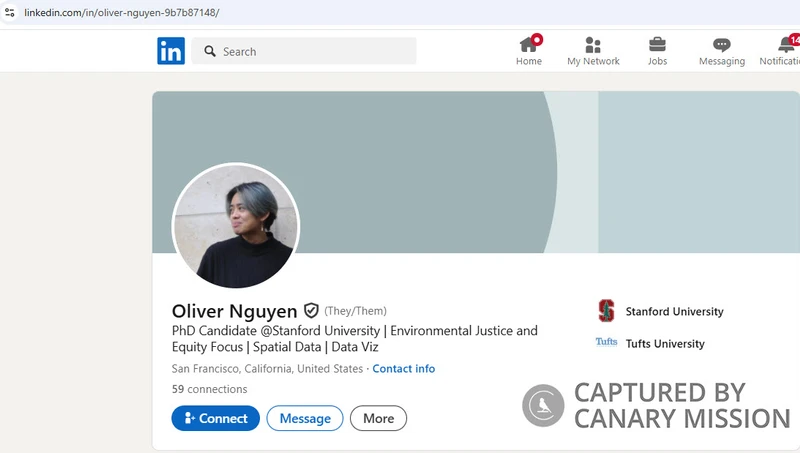The width and height of the screenshot is (800, 453).
Task: Open the LinkedIn logo home link
Action: point(171,51)
